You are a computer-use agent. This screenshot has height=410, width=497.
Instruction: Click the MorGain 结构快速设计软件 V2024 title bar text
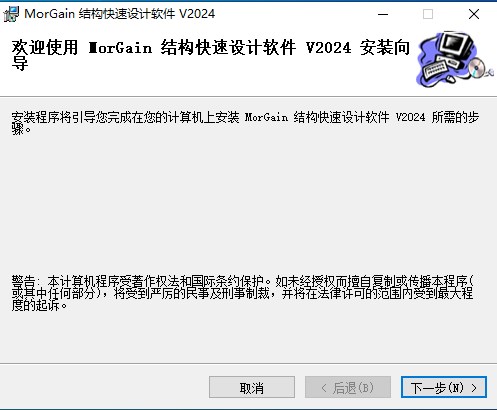click(x=120, y=14)
